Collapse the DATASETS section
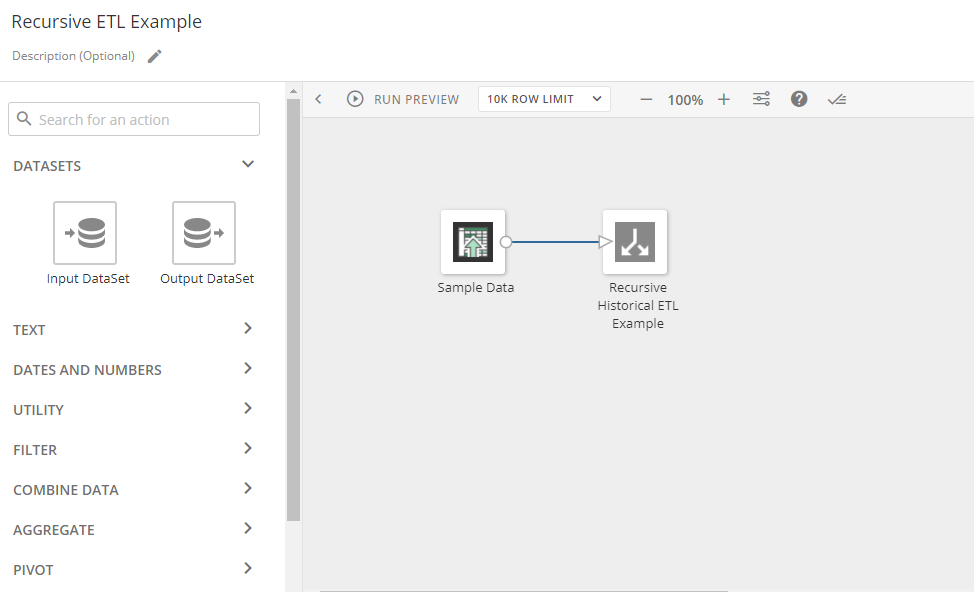974x592 pixels. point(247,165)
